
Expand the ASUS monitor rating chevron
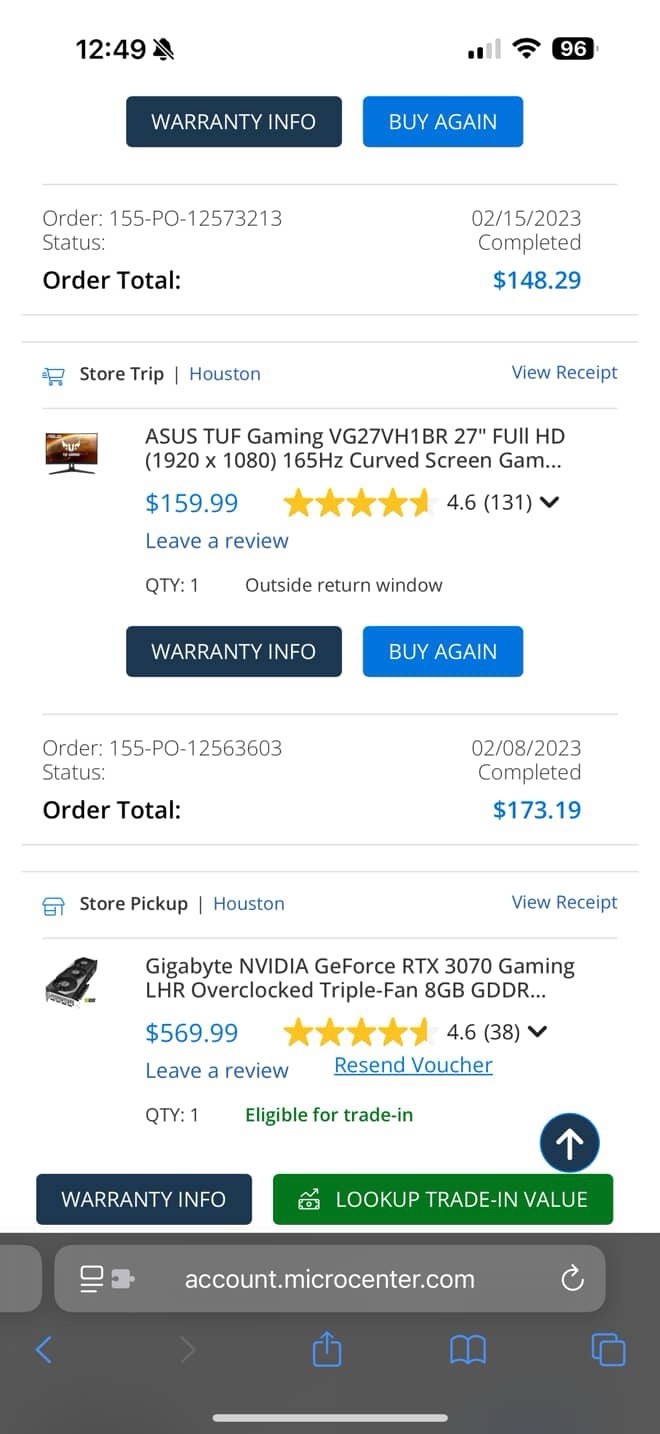tap(548, 502)
